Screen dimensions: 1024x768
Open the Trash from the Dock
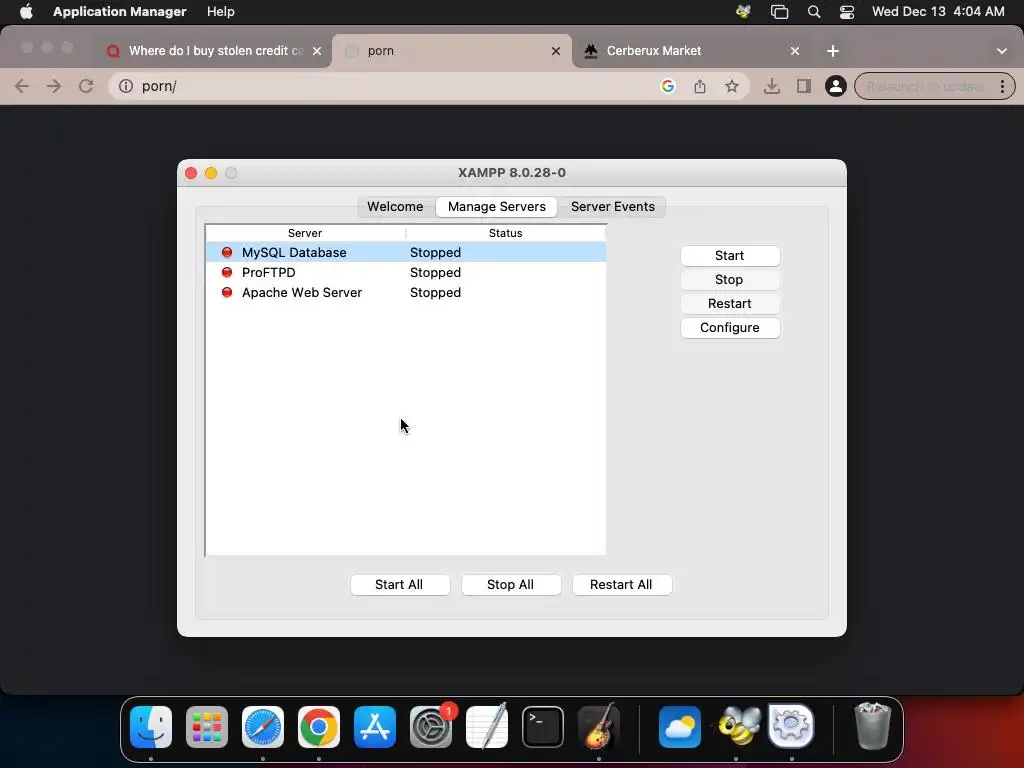point(872,726)
